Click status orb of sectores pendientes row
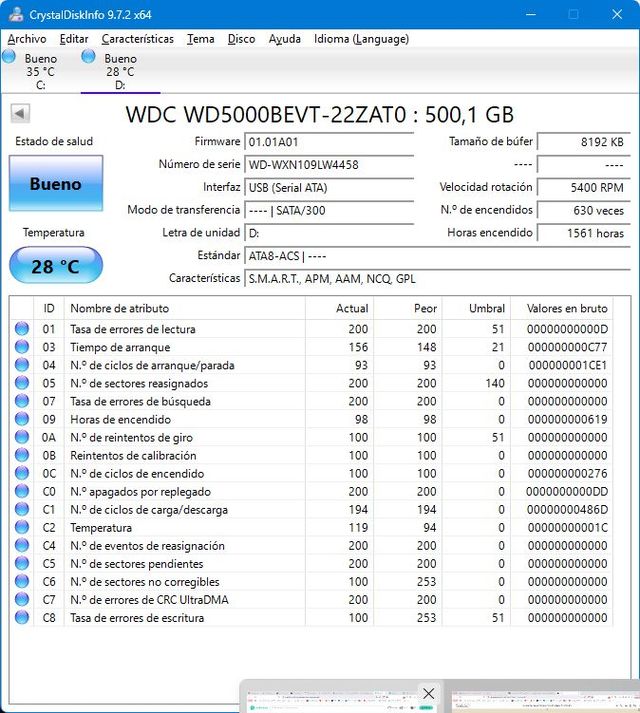Image resolution: width=640 pixels, height=713 pixels. click(x=22, y=563)
